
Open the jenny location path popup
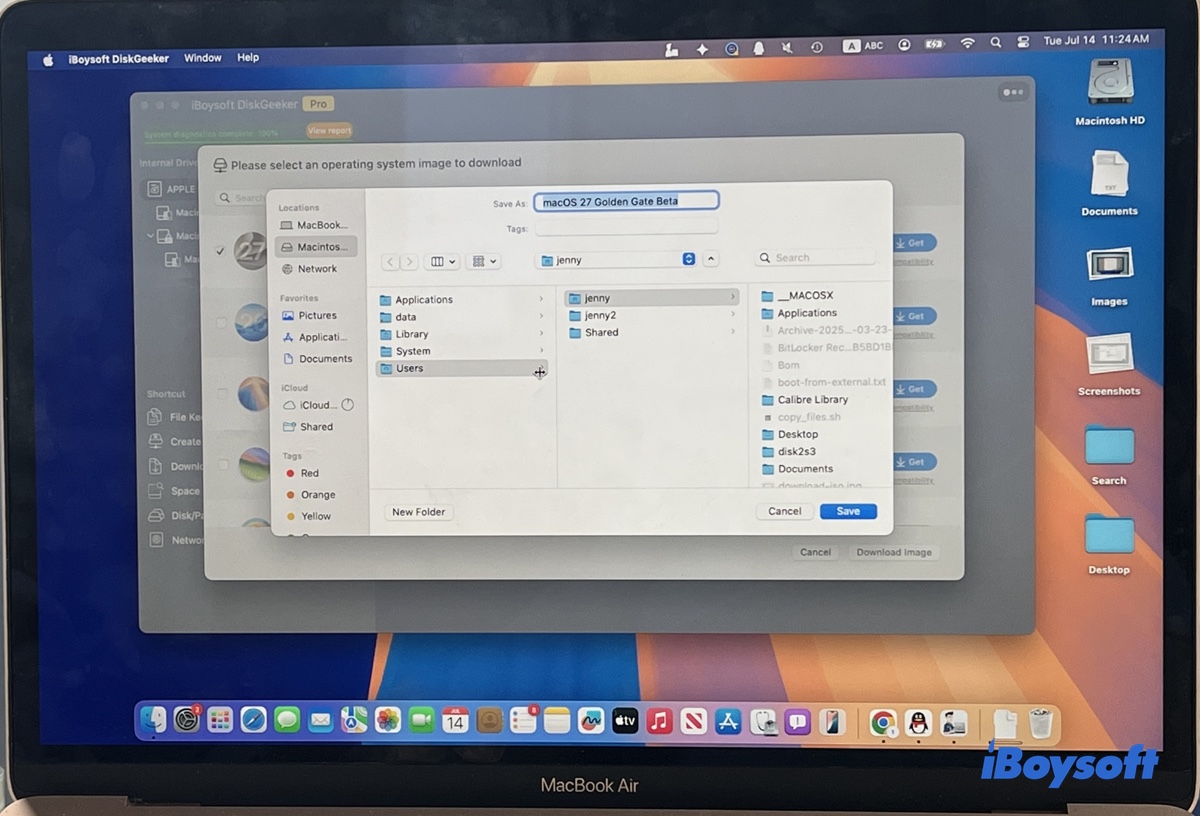[615, 259]
